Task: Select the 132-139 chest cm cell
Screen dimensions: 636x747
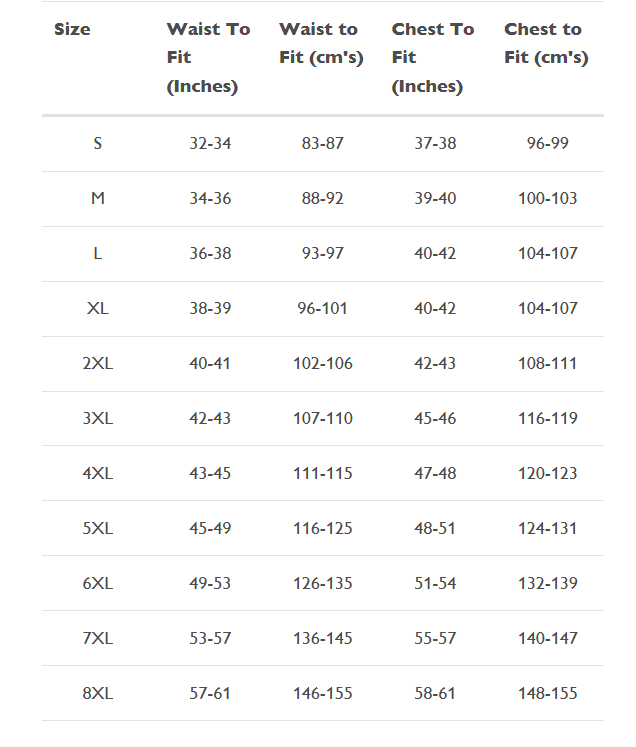Action: 548,584
